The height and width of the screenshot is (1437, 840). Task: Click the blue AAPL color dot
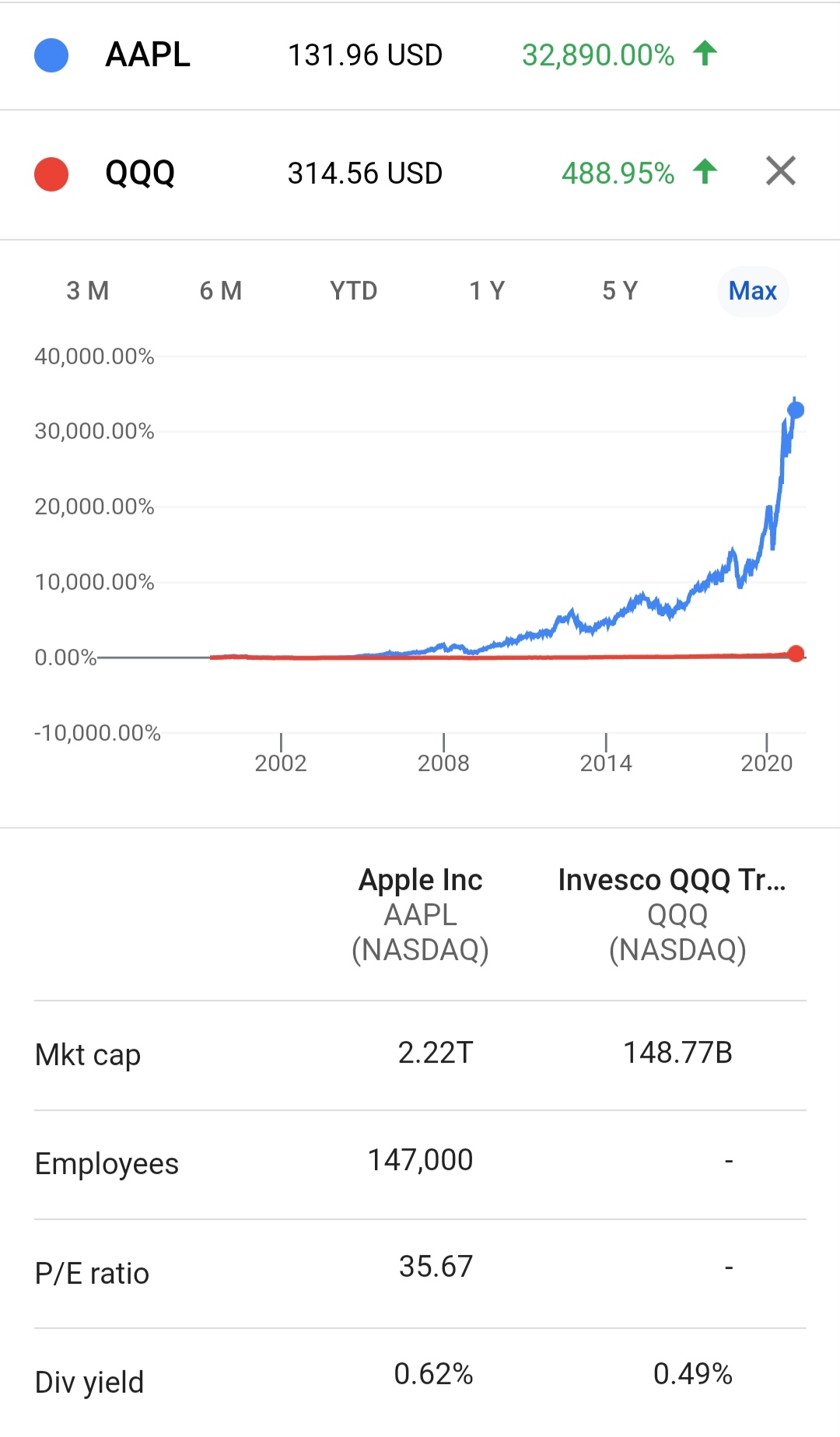pyautogui.click(x=51, y=55)
